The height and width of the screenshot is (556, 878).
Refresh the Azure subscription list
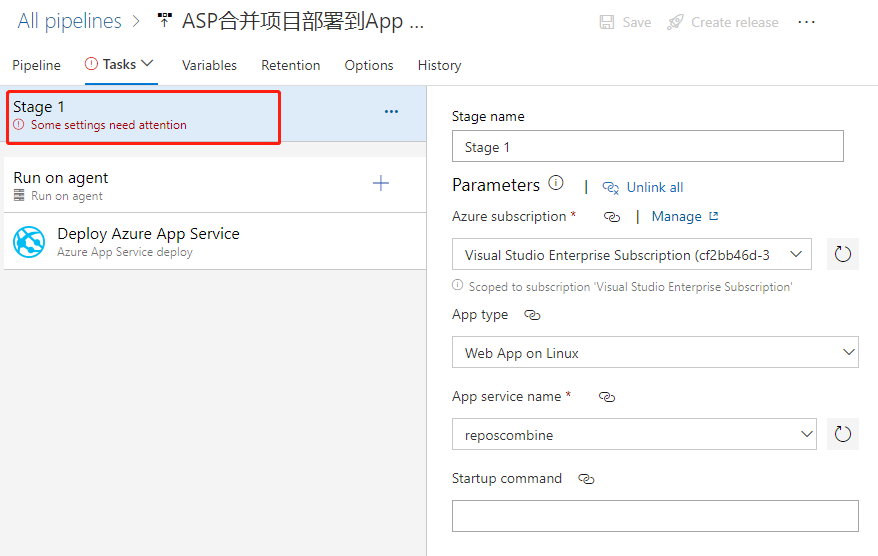[843, 254]
